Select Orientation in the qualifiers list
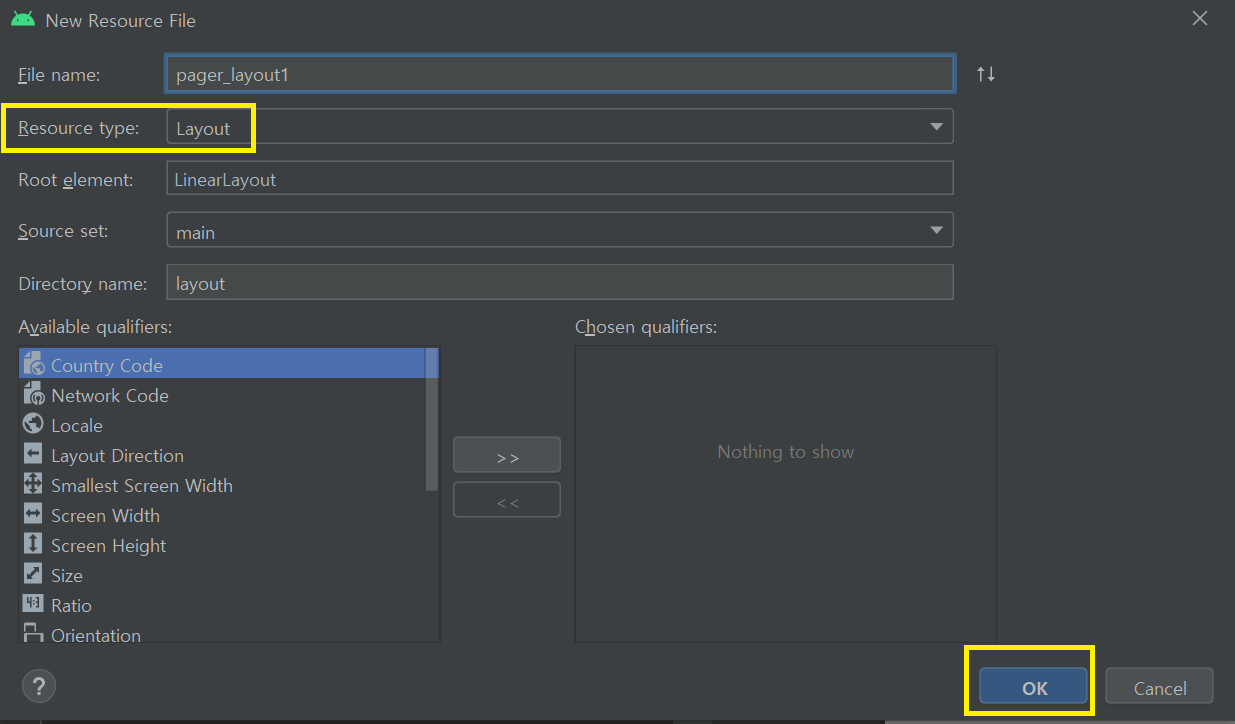 (x=96, y=634)
